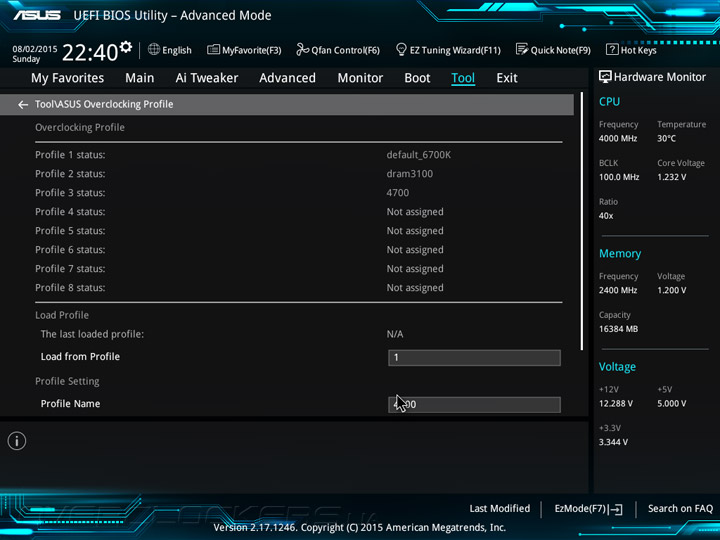720x540 pixels.
Task: Select Profile 5 status row
Action: (298, 231)
